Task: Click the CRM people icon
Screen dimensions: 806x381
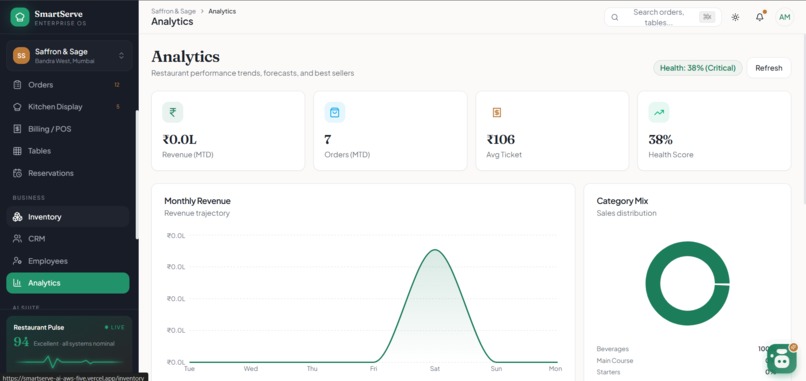Action: 17,239
